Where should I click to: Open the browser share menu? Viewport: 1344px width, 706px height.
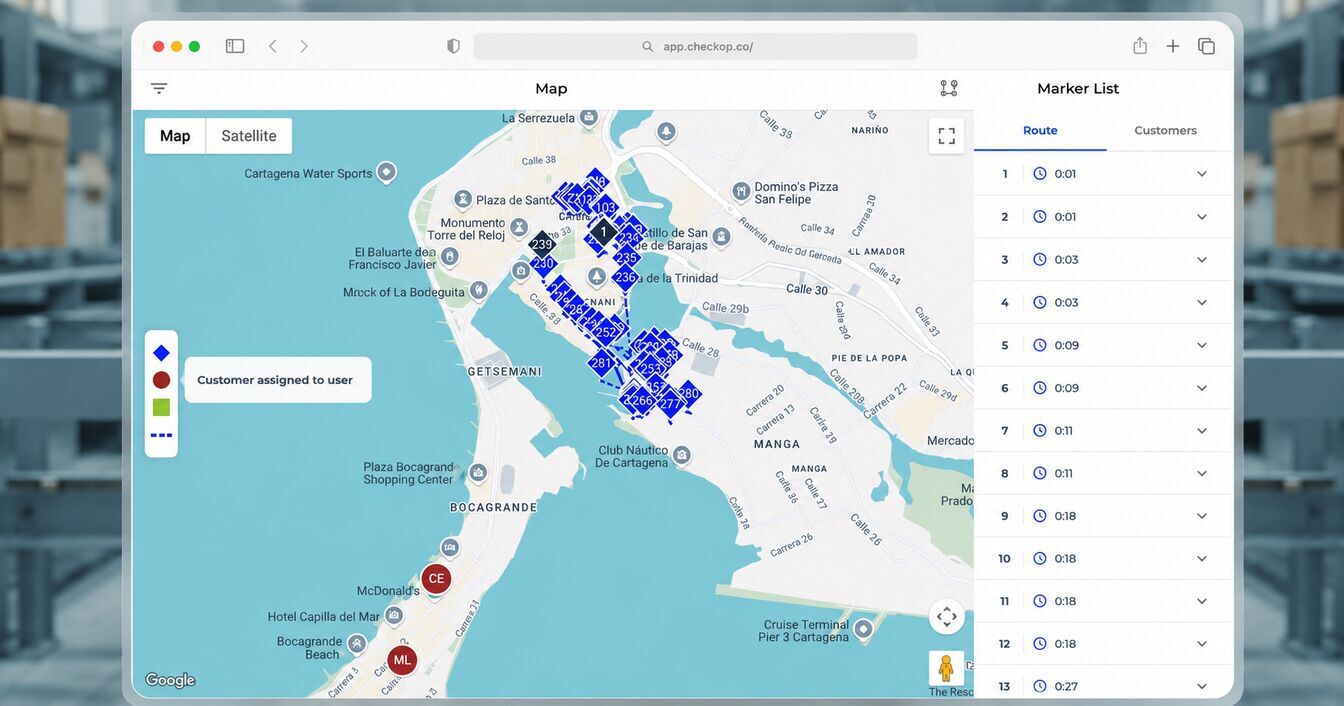[x=1140, y=46]
